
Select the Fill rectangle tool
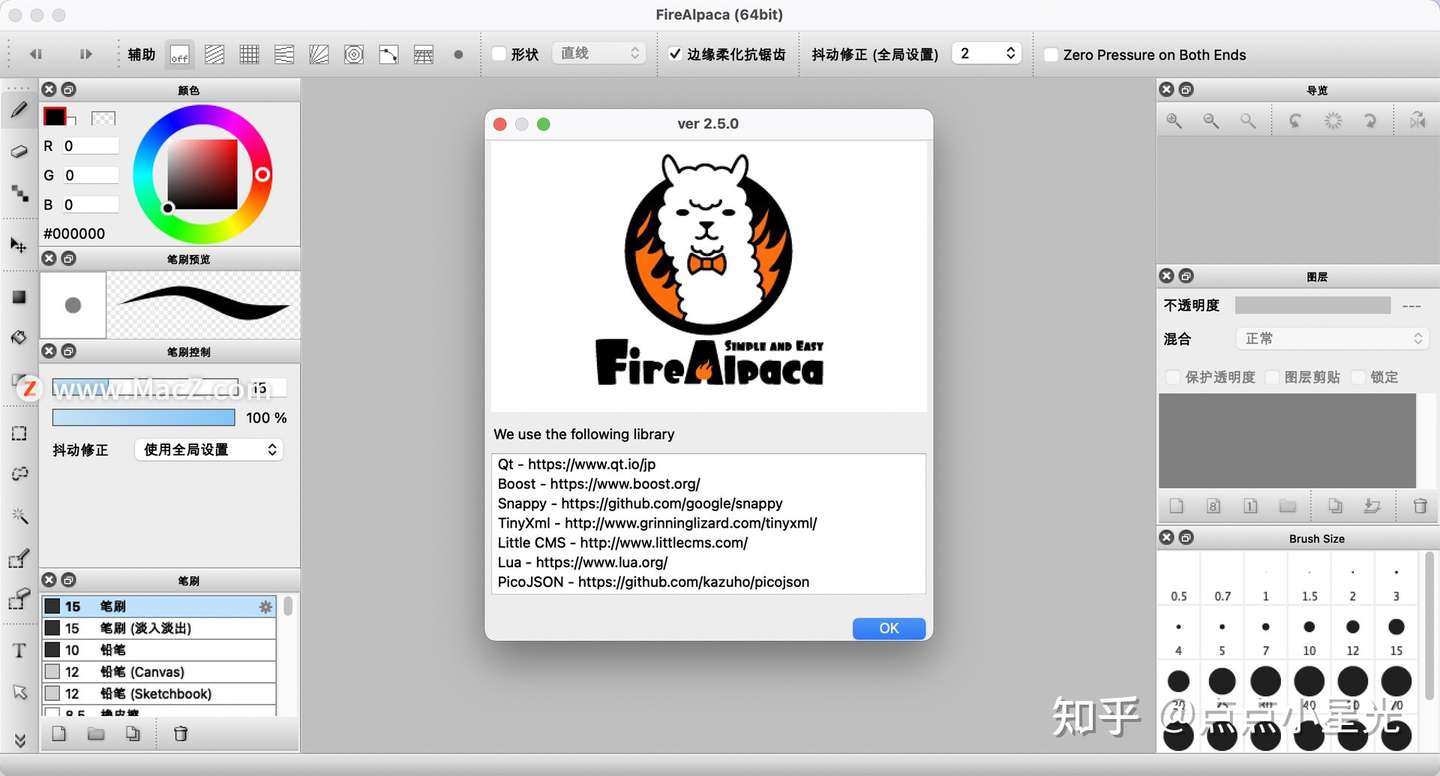(19, 297)
